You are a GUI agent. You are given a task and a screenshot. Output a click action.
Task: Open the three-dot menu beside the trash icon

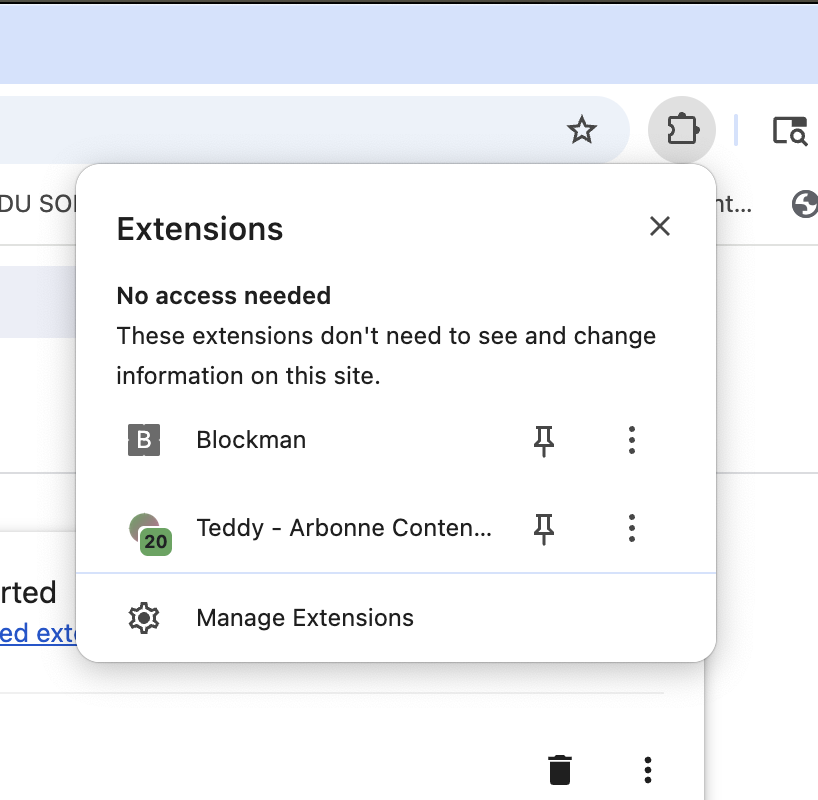coord(648,770)
